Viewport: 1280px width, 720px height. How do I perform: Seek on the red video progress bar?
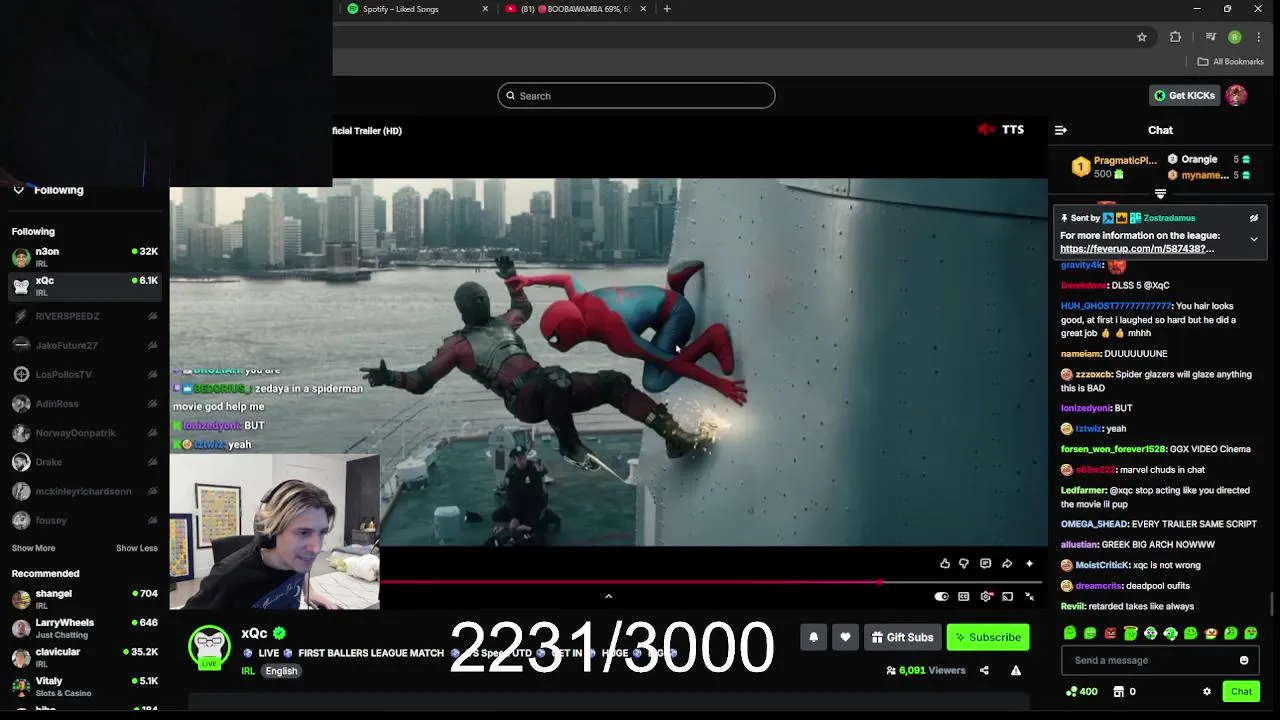point(710,582)
